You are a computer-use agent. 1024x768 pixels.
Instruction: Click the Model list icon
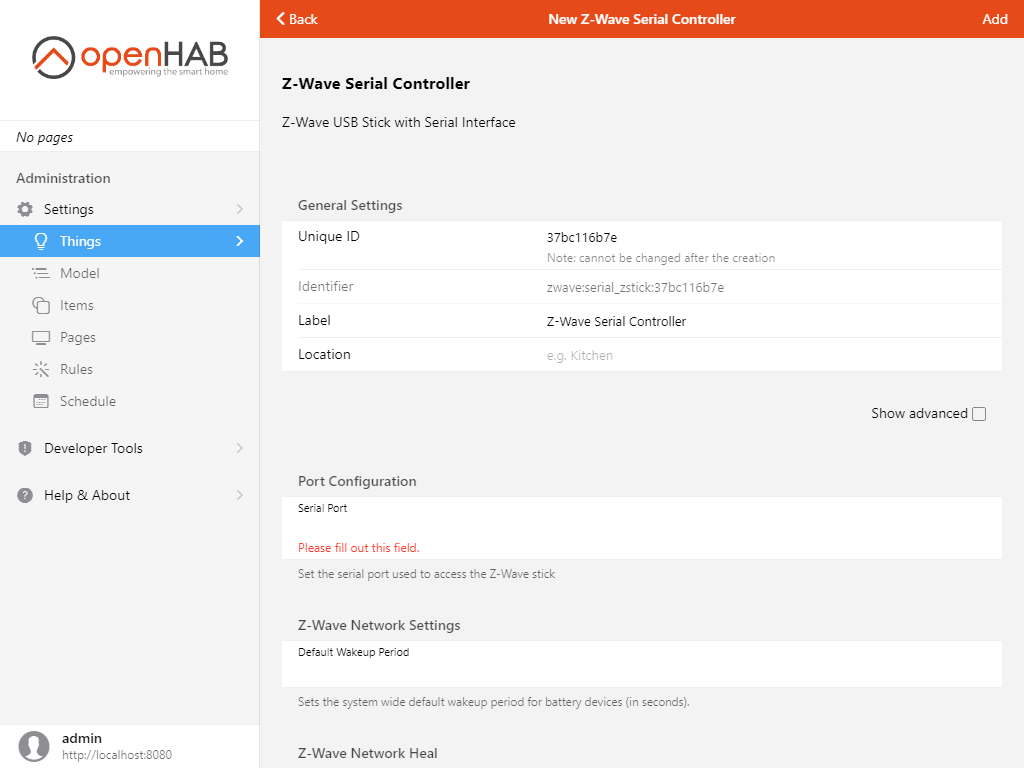click(41, 273)
